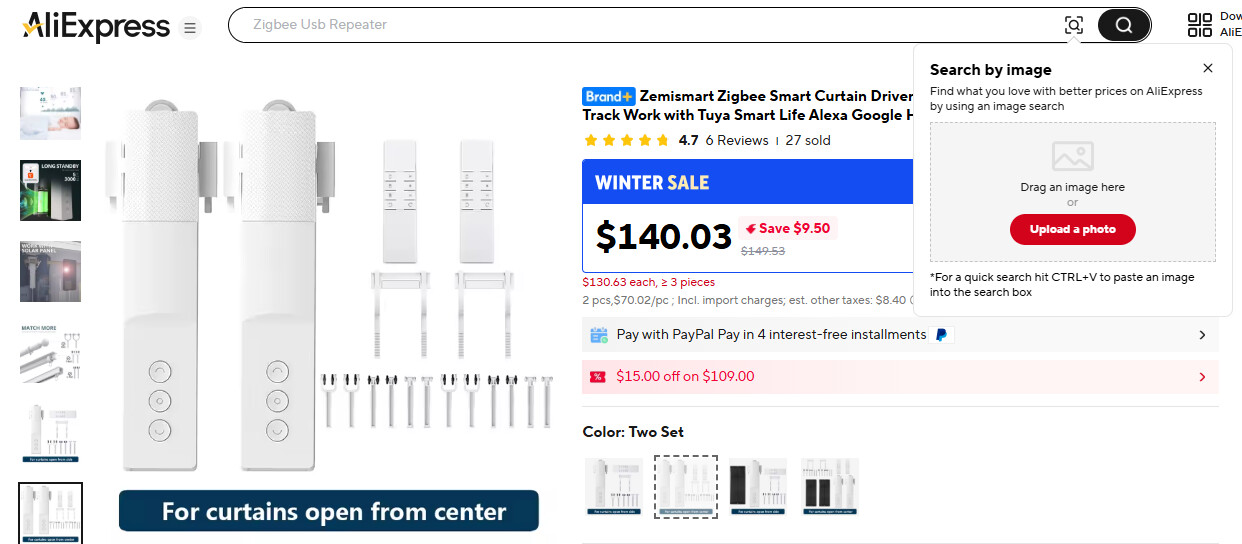The height and width of the screenshot is (544, 1242).
Task: Click the red coupon discount icon
Action: coord(597,377)
